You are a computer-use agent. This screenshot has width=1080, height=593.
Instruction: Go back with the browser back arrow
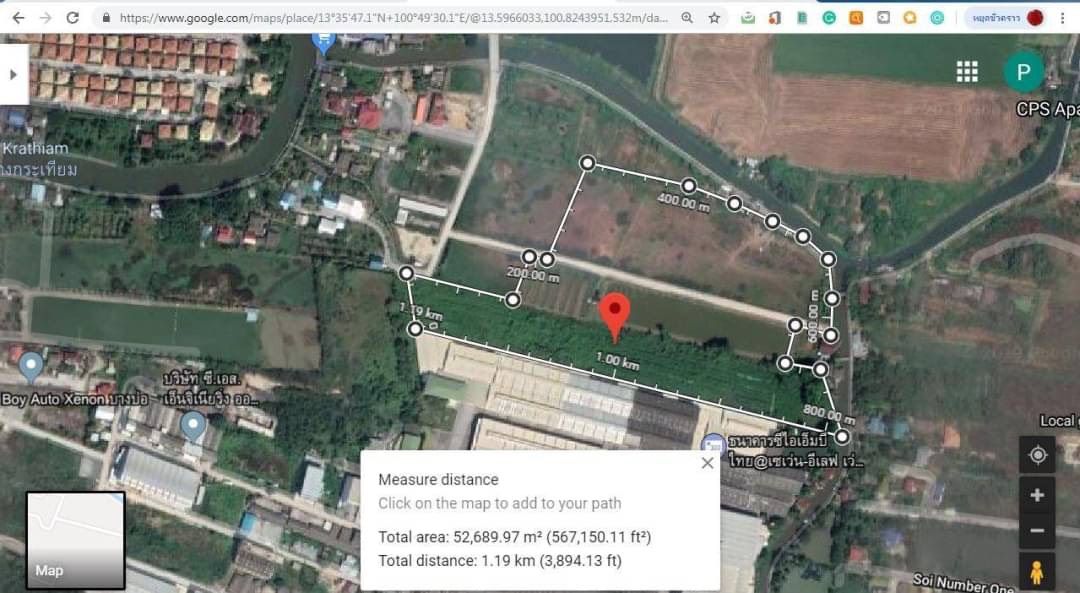tap(19, 18)
